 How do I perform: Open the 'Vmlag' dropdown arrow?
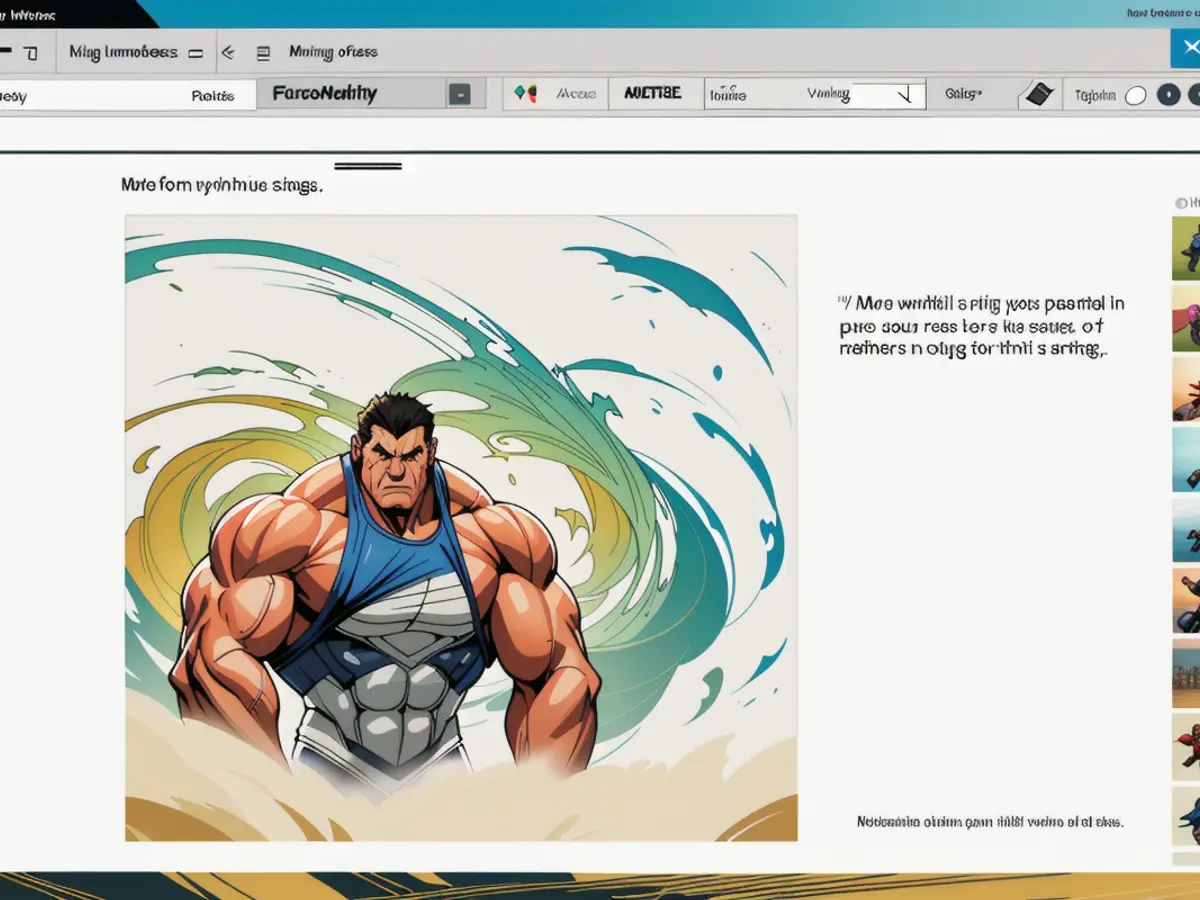[905, 94]
